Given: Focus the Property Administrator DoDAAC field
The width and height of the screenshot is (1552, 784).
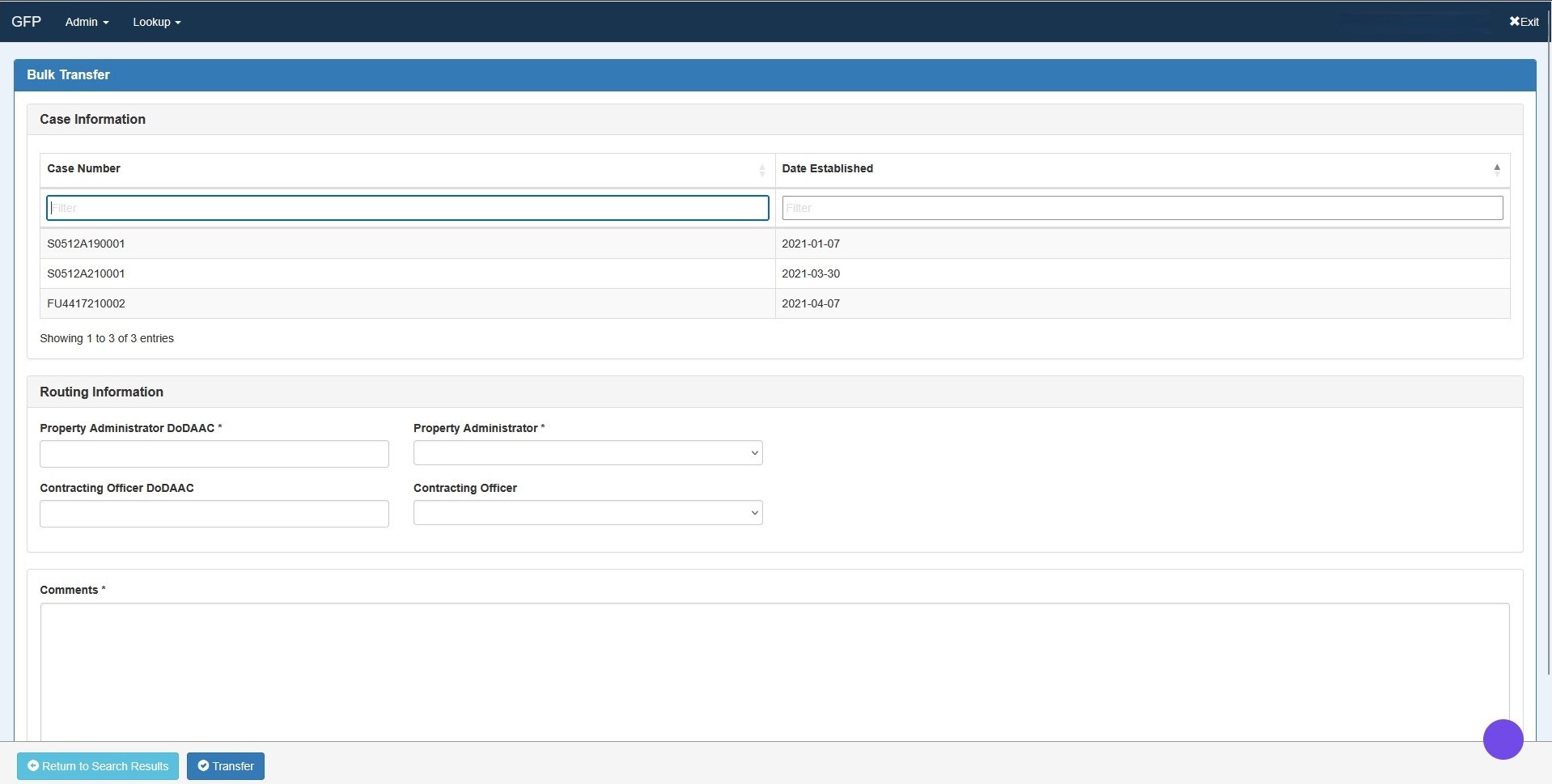Looking at the screenshot, I should 214,453.
